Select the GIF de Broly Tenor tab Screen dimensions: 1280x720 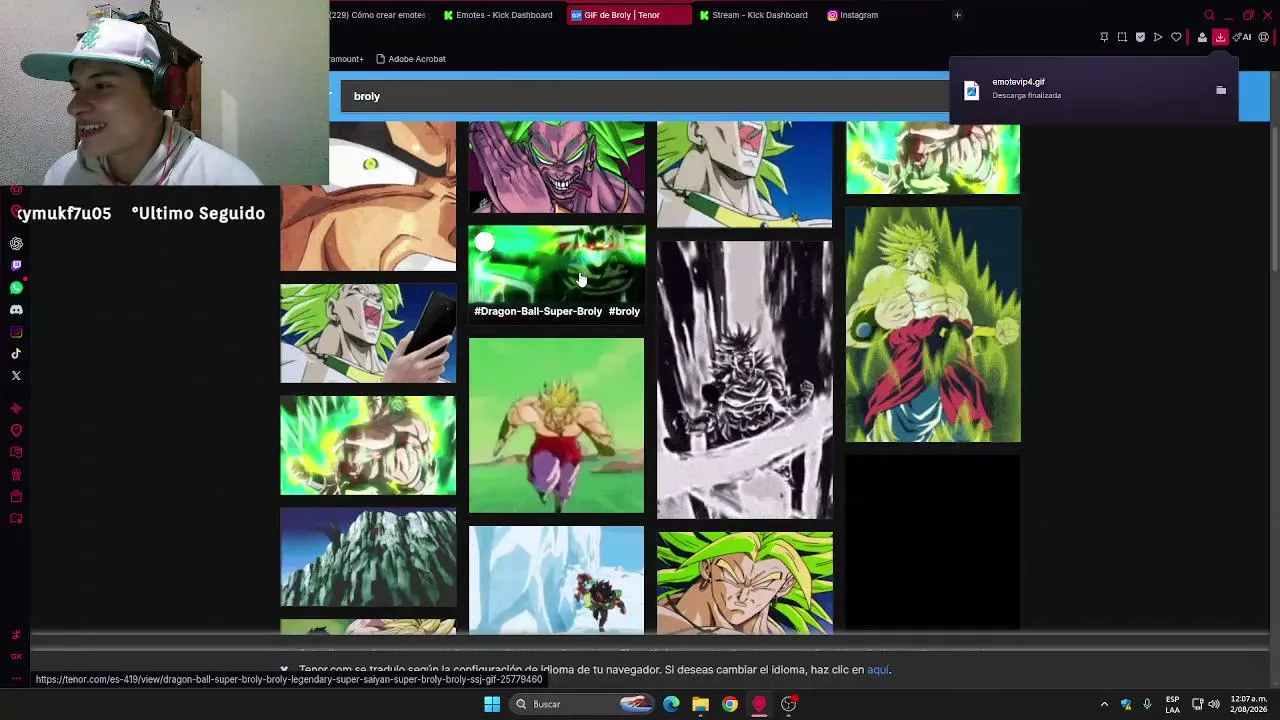click(x=628, y=15)
